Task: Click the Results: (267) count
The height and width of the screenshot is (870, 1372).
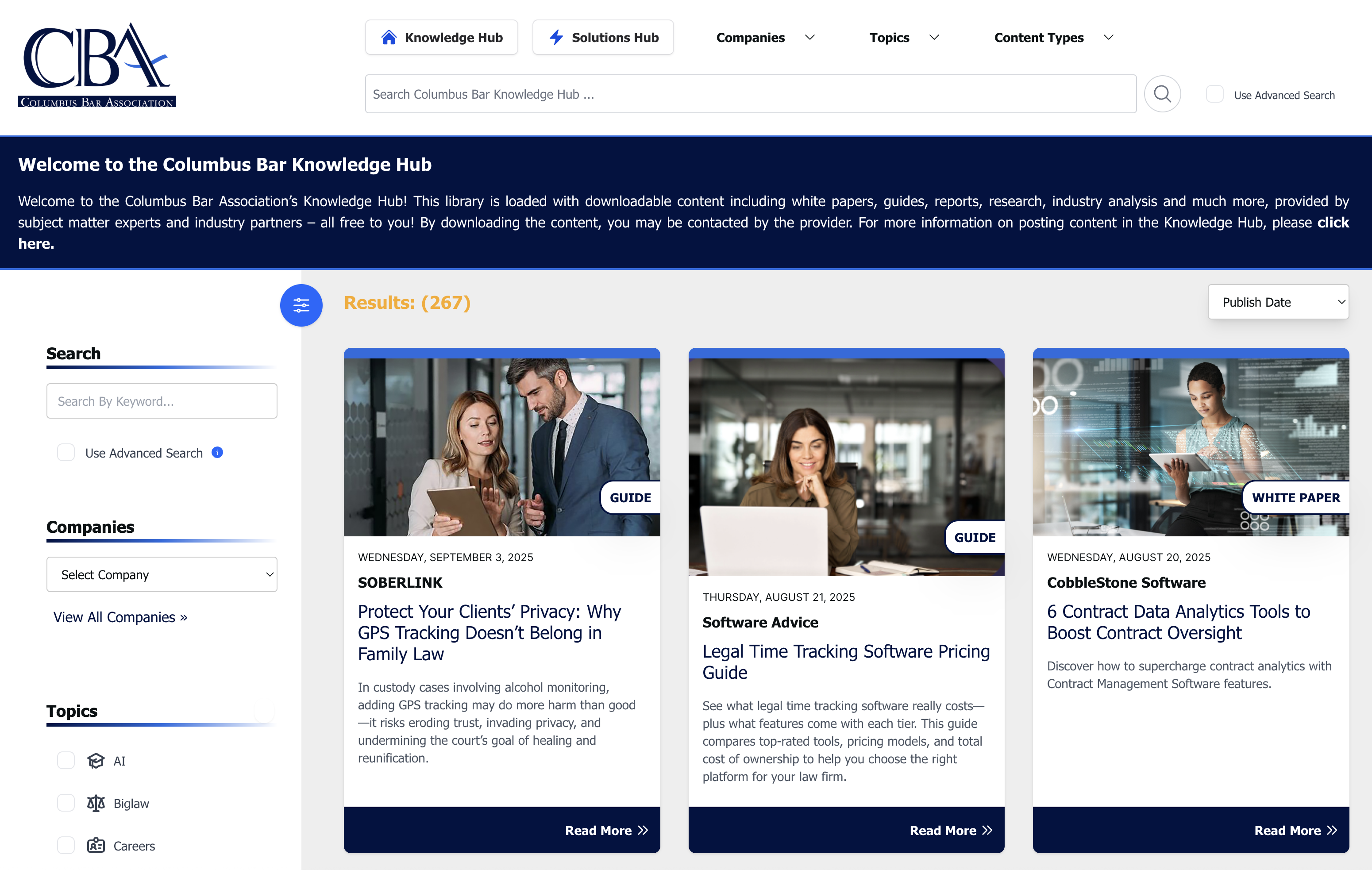Action: [407, 303]
